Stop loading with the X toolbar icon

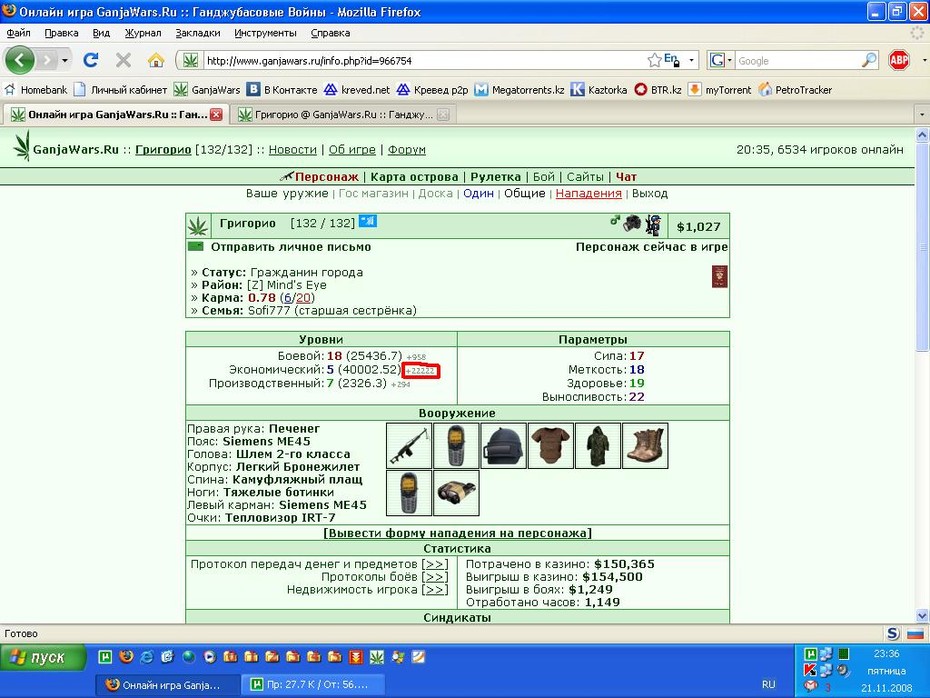(x=123, y=60)
